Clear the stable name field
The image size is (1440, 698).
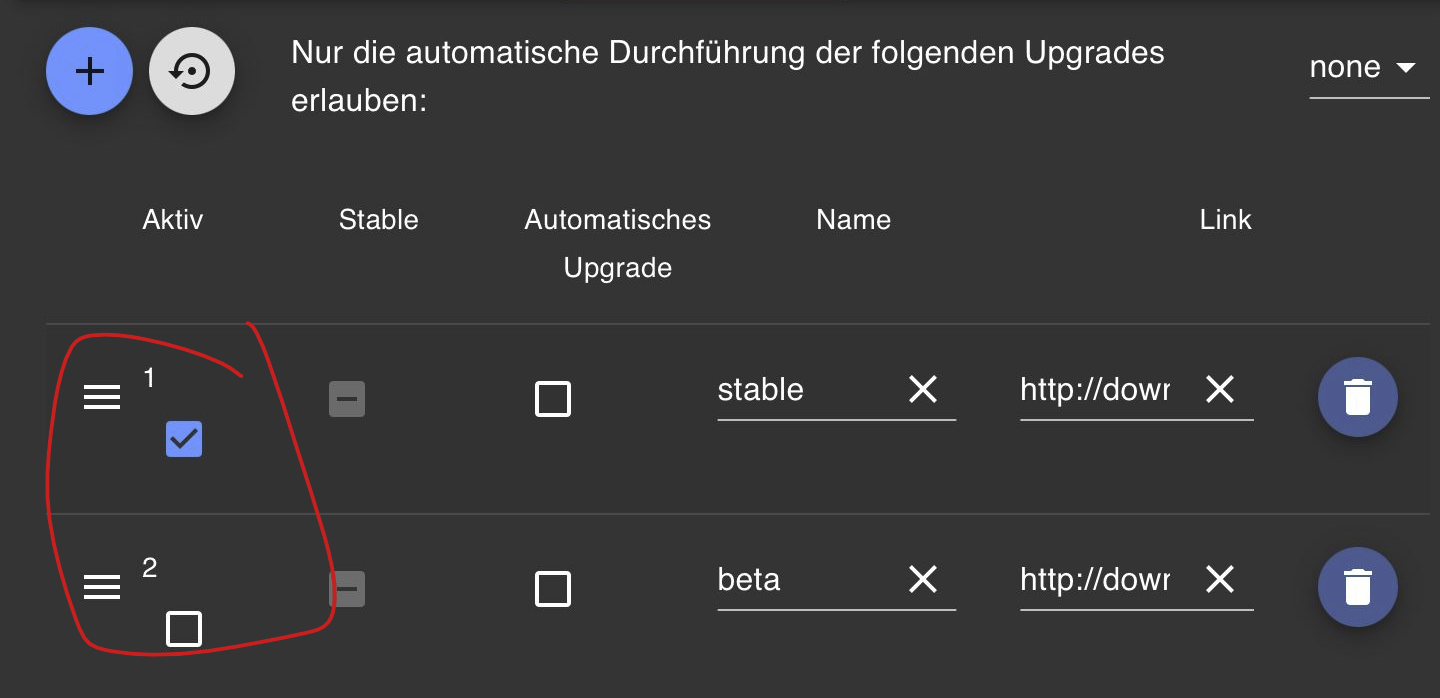coord(922,389)
